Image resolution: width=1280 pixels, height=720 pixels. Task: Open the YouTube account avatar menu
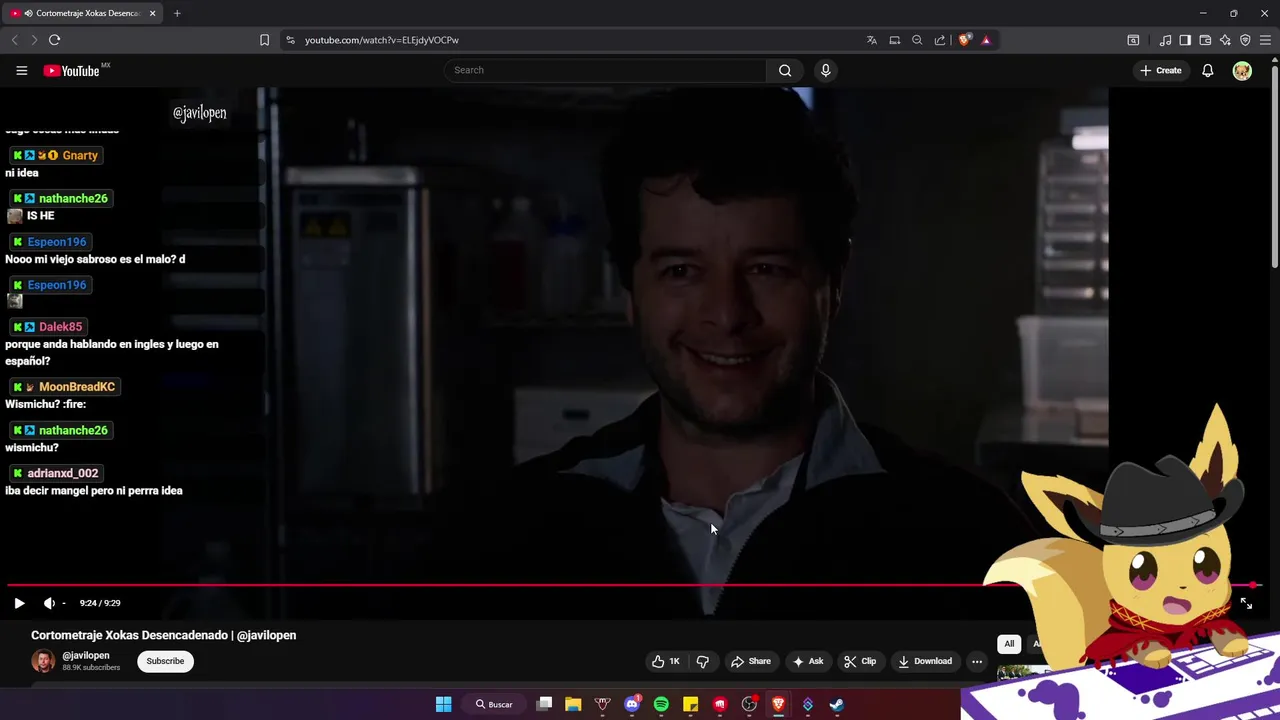tap(1242, 70)
